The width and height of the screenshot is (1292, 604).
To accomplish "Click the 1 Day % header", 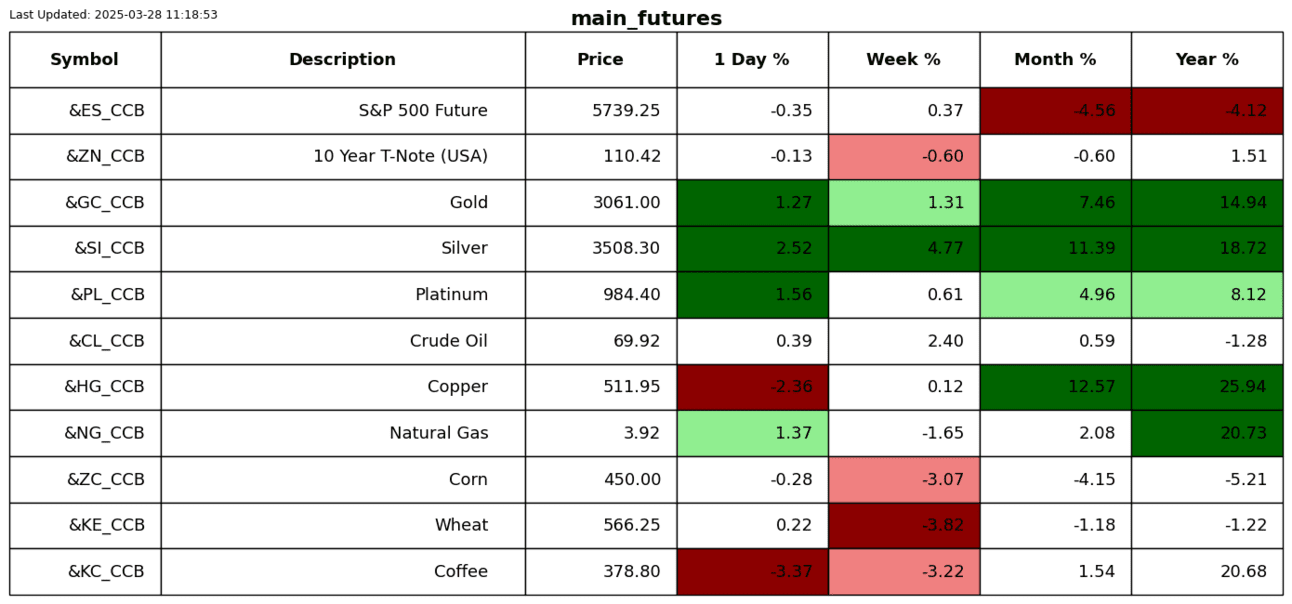I will click(x=752, y=60).
